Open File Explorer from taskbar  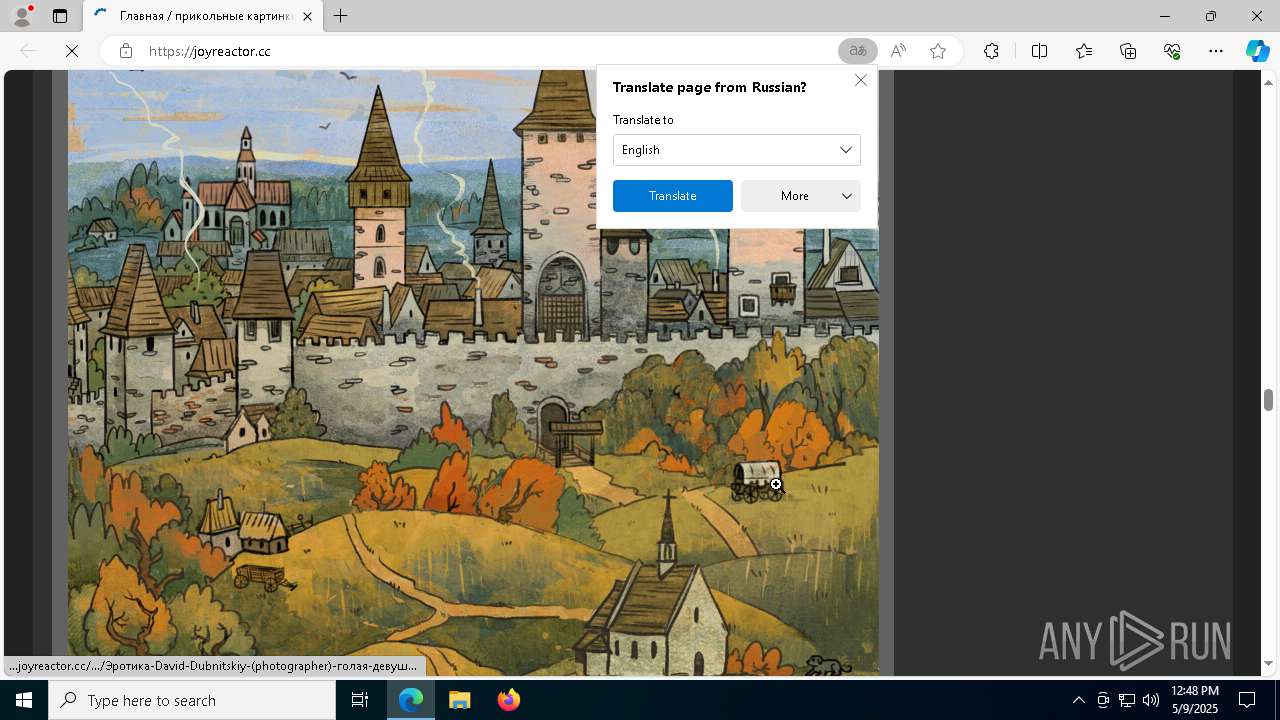coord(459,700)
